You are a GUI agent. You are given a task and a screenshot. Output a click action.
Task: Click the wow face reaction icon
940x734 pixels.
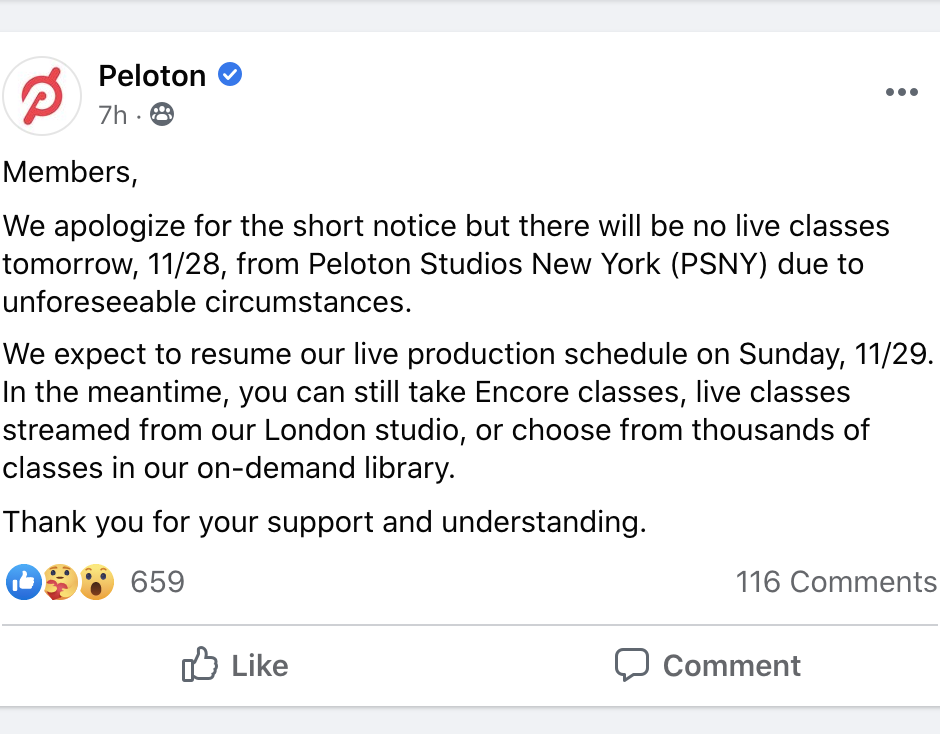[x=96, y=582]
